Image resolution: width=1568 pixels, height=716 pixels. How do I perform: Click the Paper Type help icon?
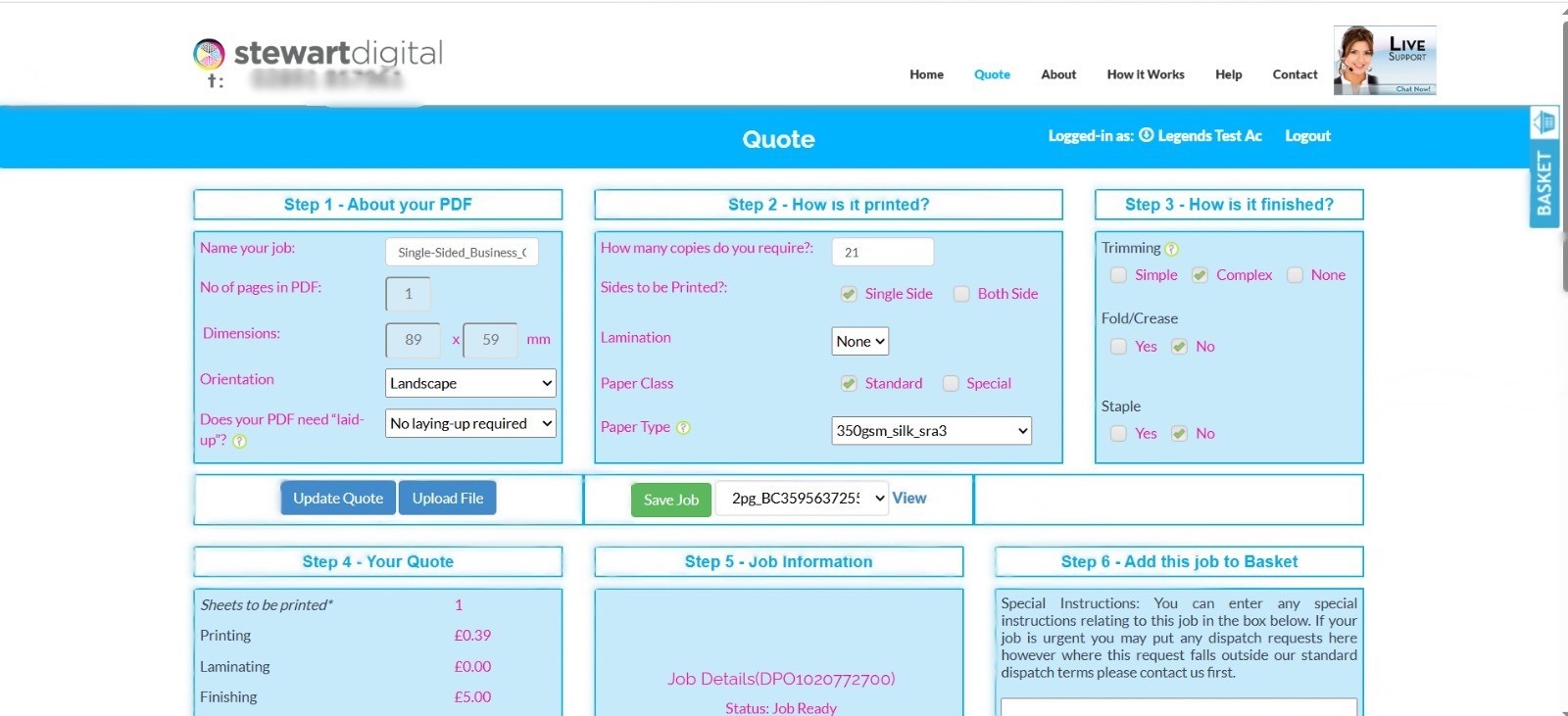point(683,428)
